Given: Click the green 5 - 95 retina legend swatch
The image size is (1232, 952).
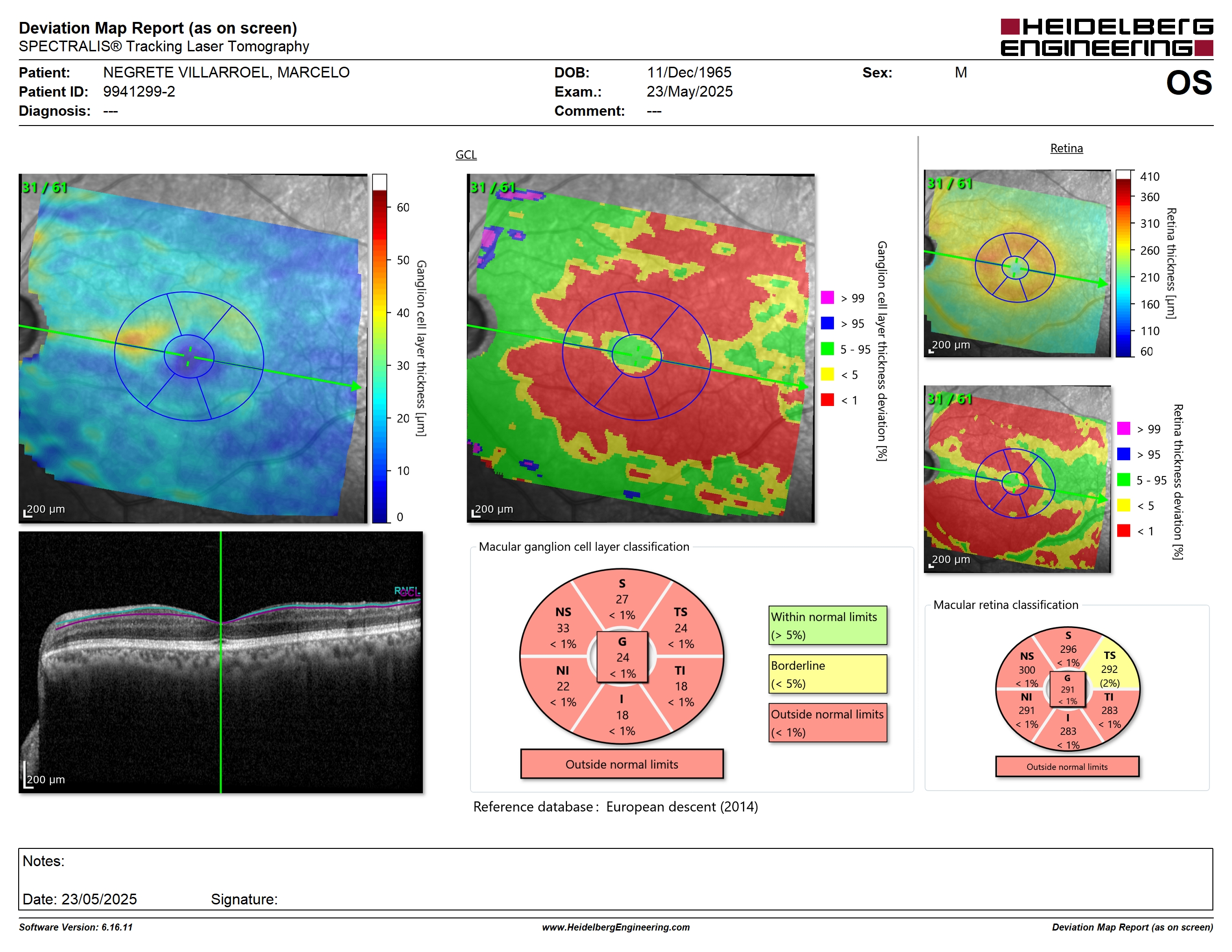Looking at the screenshot, I should (1124, 479).
